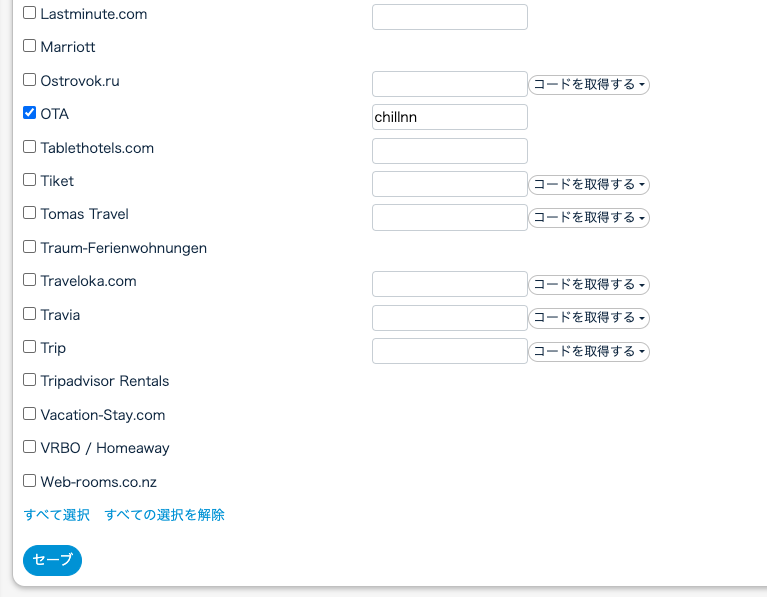
Task: Open the Trip コードを取得する dropdown
Action: click(x=589, y=351)
